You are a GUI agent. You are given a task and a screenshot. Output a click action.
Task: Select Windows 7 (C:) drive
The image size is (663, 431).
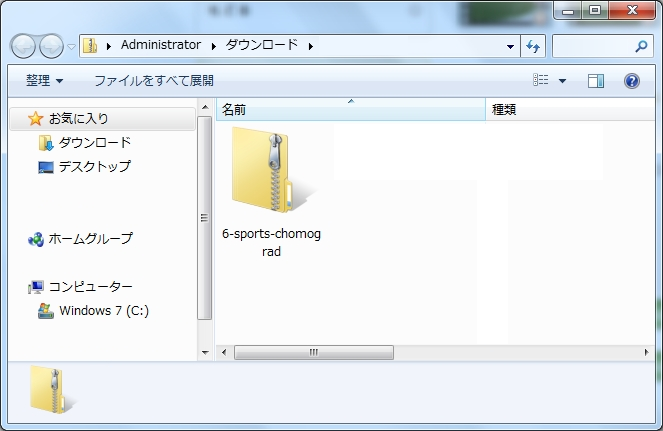click(x=103, y=310)
